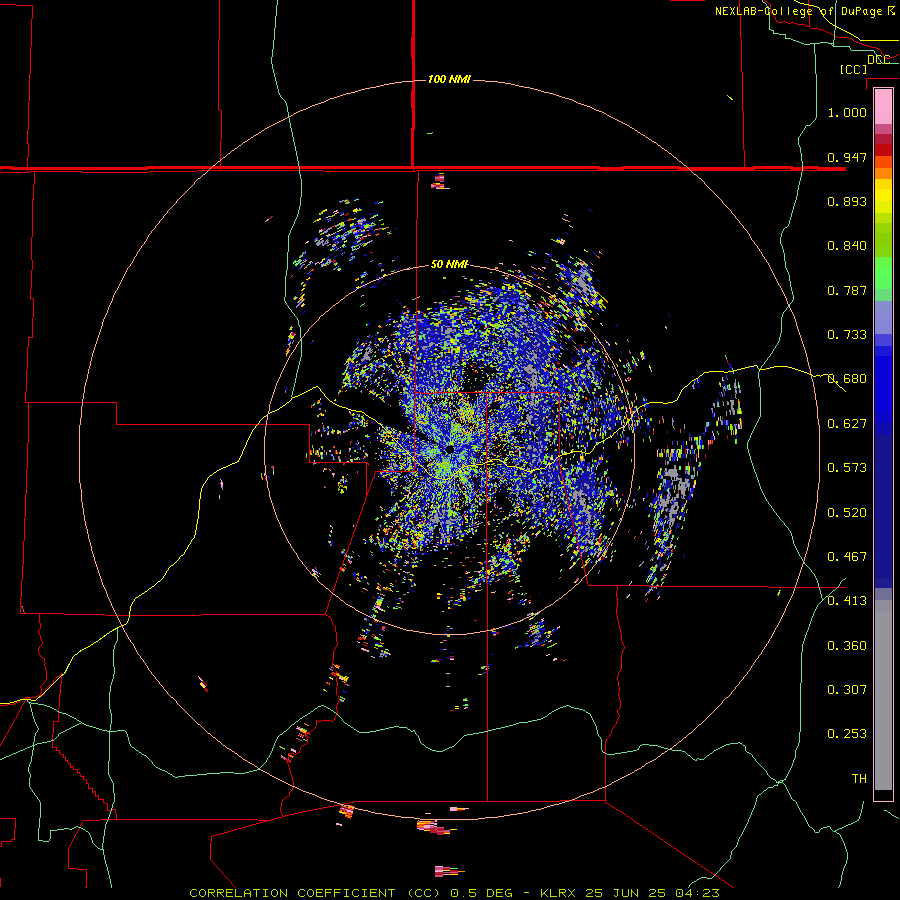
Task: Click the [CC] legend title
Action: coord(853,69)
